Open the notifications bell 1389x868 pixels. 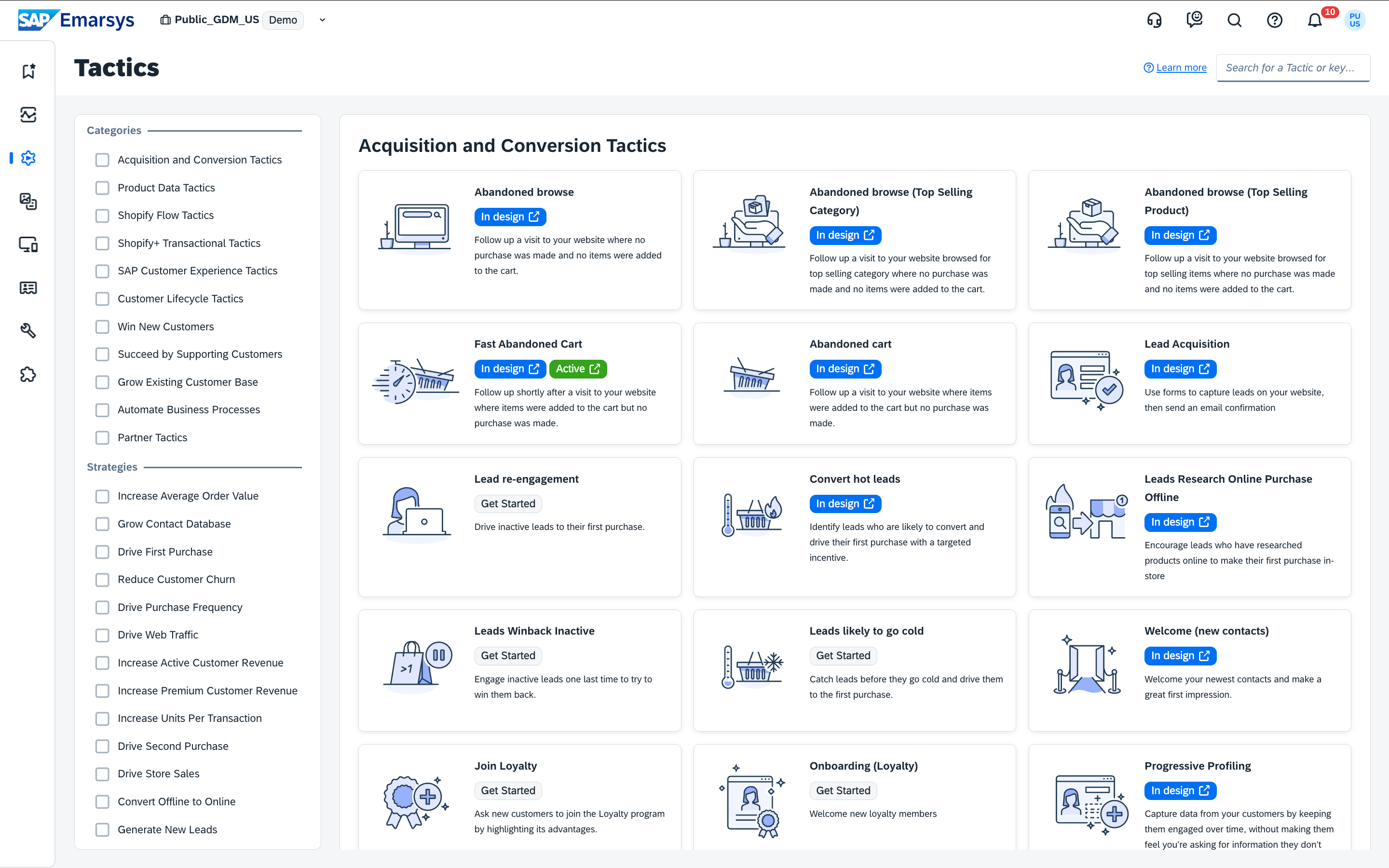click(x=1314, y=20)
